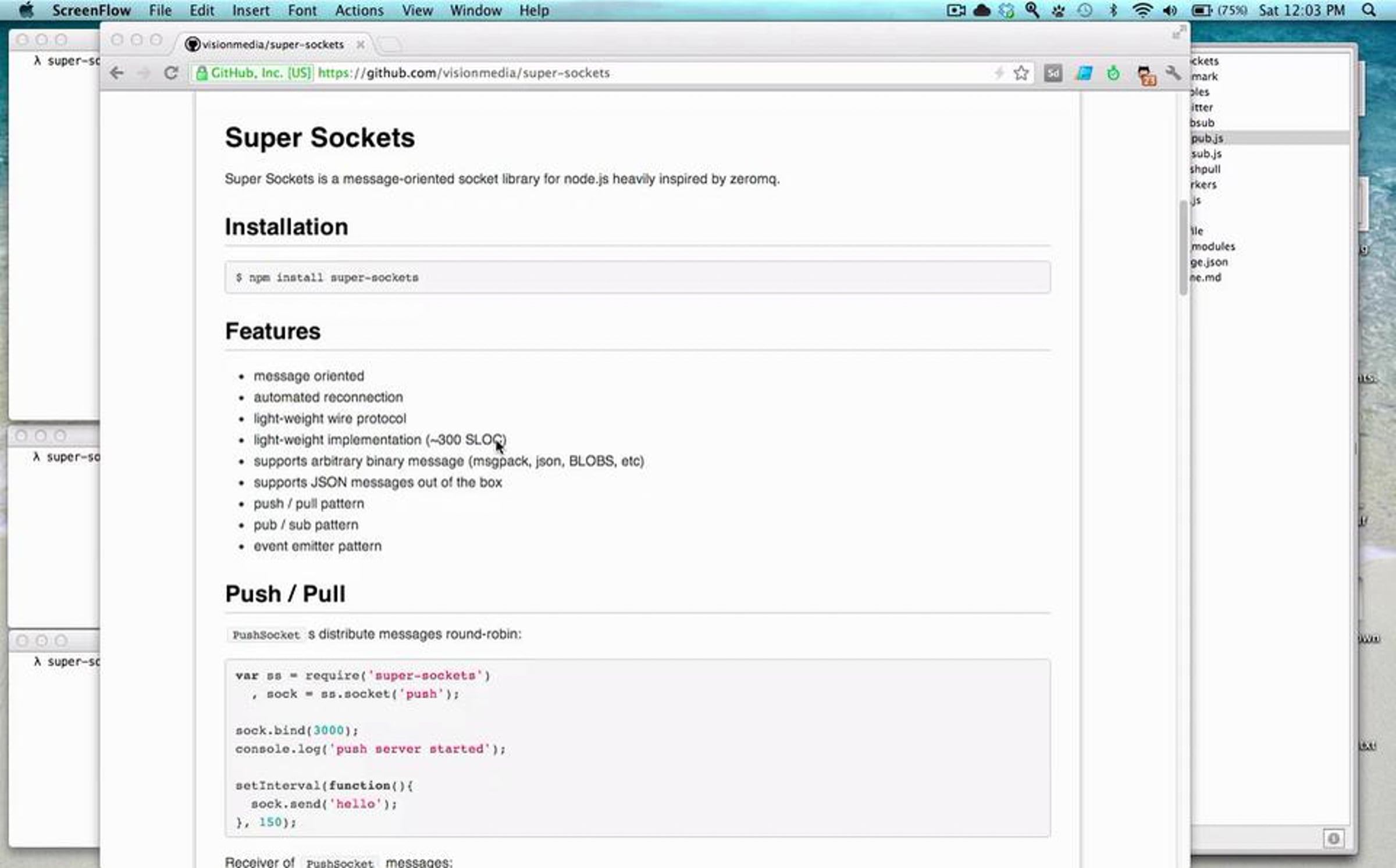The height and width of the screenshot is (868, 1396).
Task: Click the 'Super Sockets' page heading
Action: coord(320,138)
